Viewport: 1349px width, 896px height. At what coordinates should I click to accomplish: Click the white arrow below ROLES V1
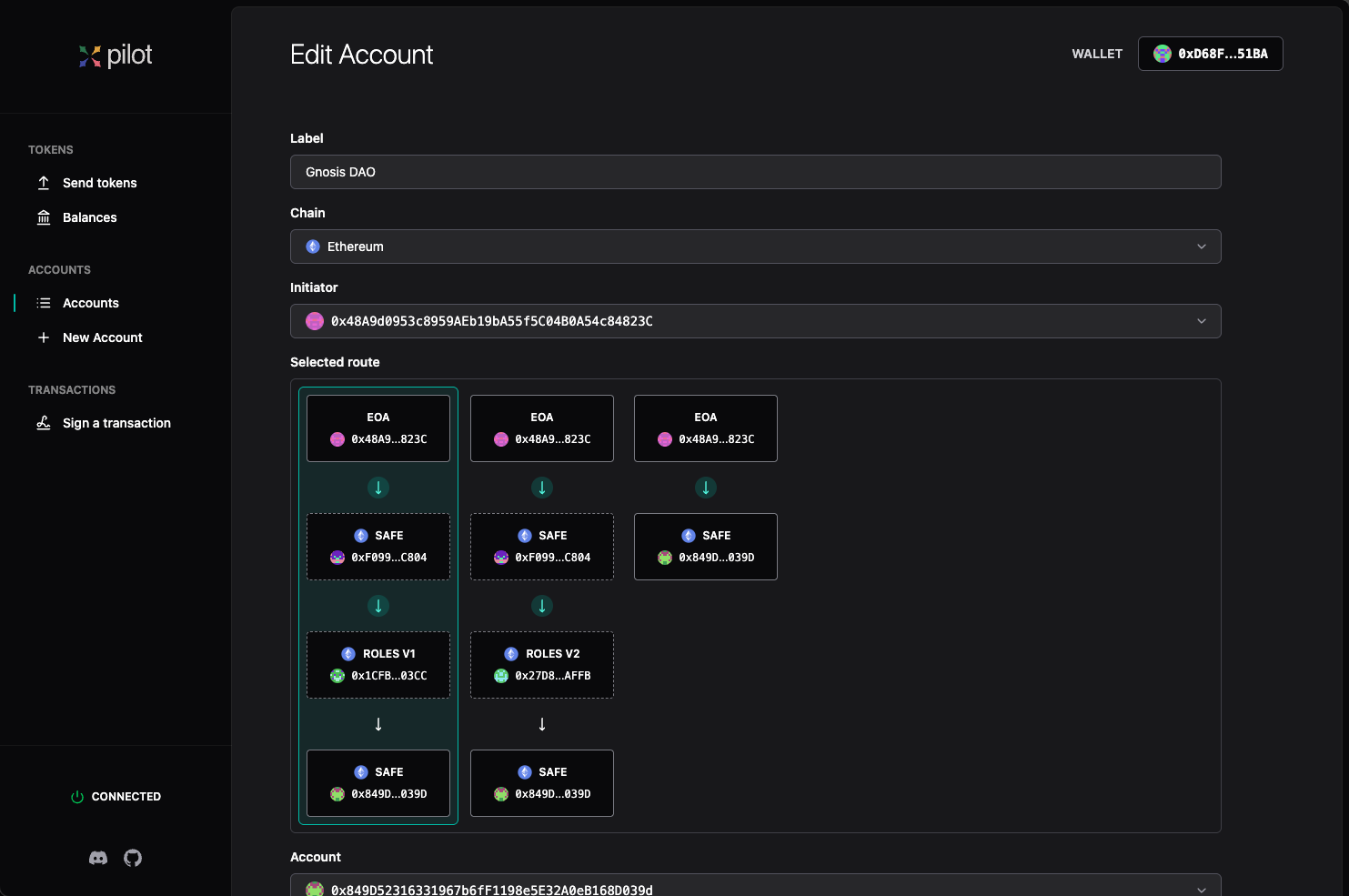(378, 724)
